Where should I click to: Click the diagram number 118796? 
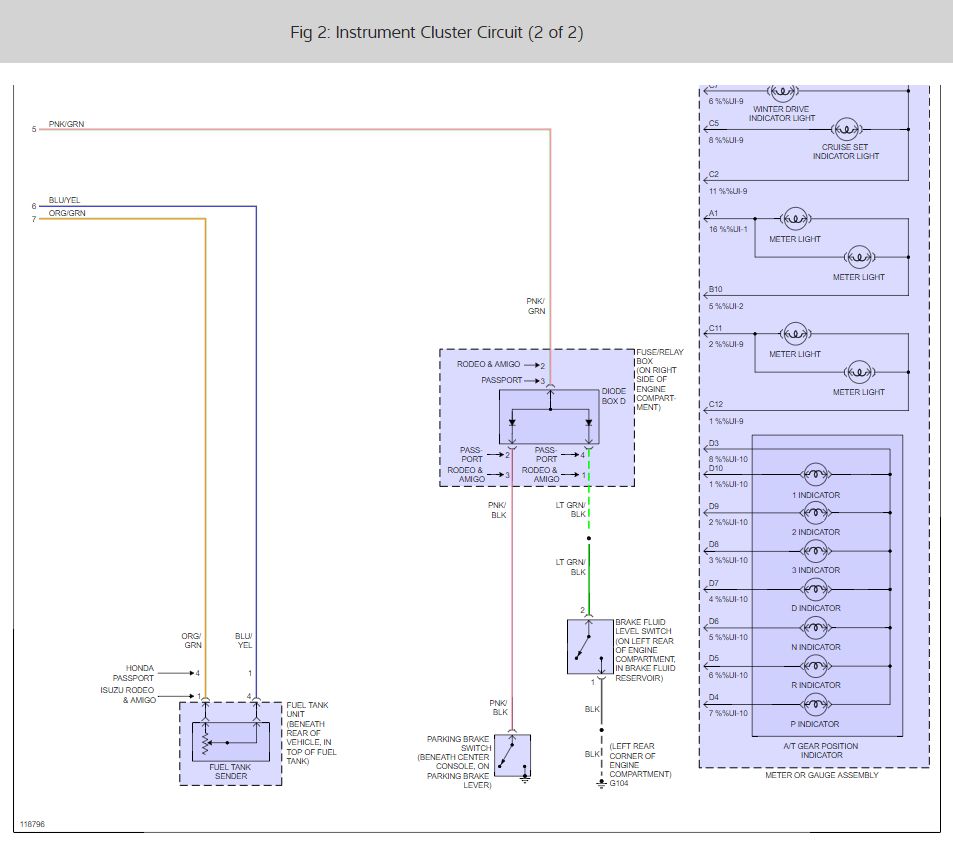click(32, 825)
